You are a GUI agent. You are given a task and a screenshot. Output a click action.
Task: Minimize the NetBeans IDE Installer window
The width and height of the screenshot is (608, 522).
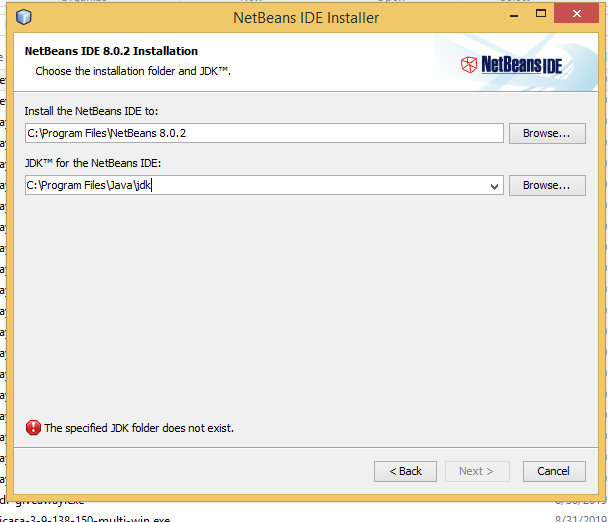click(514, 16)
